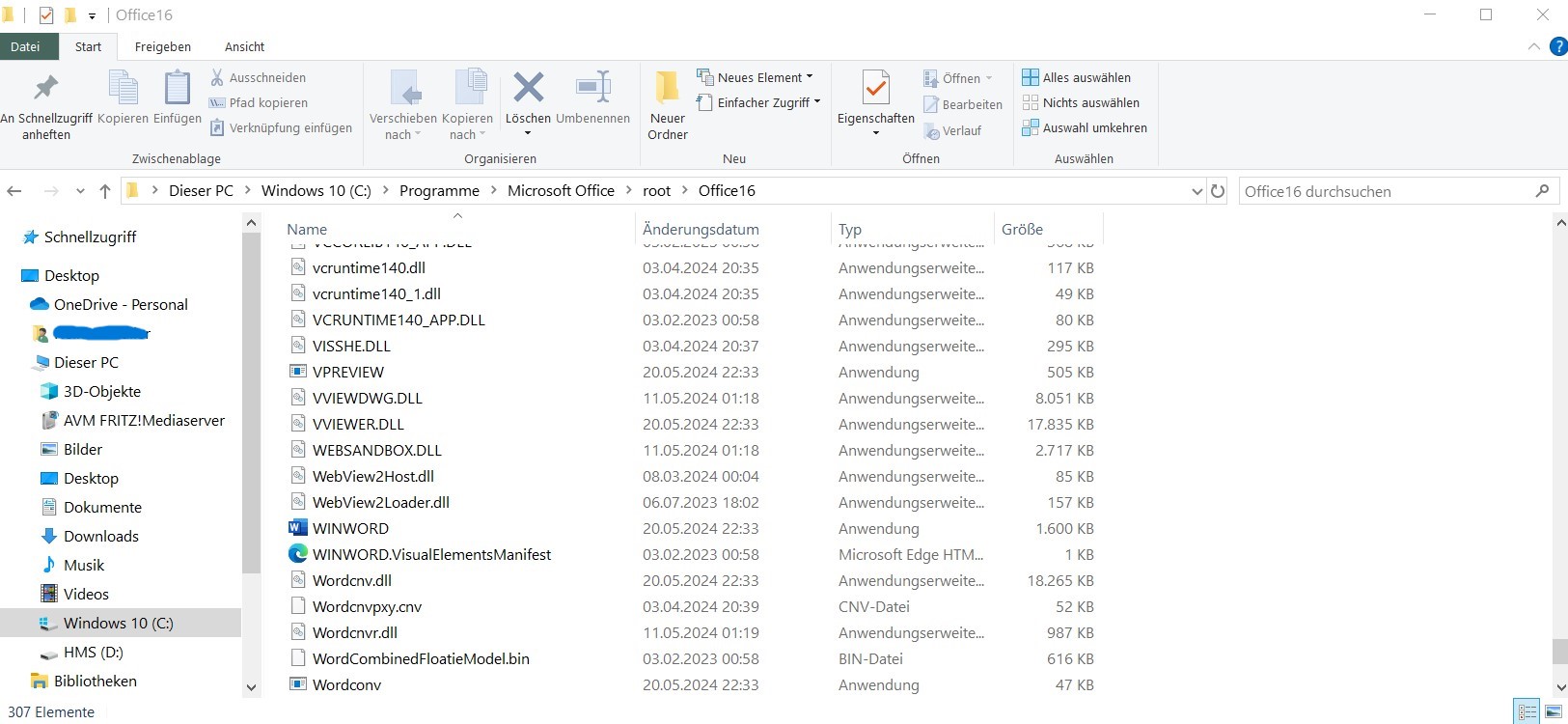Open recent locations dropdown arrow
This screenshot has height=724, width=1568.
[x=80, y=191]
